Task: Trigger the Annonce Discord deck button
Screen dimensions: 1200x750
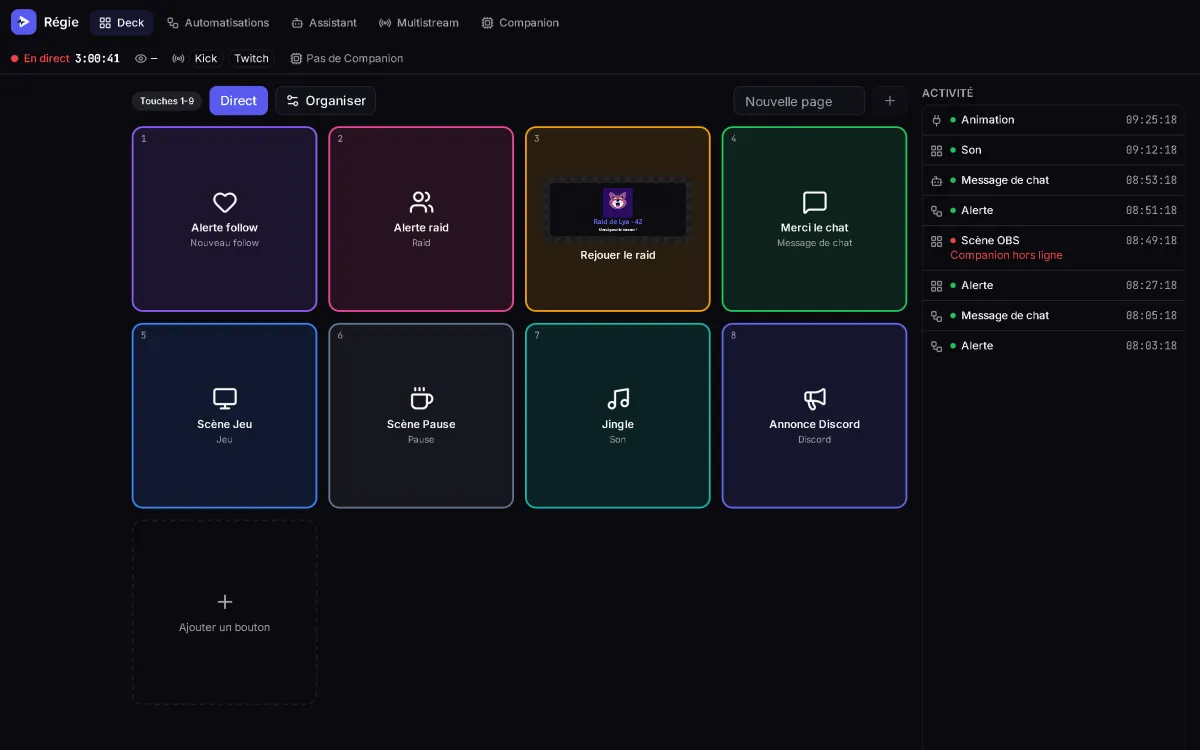Action: pos(815,416)
